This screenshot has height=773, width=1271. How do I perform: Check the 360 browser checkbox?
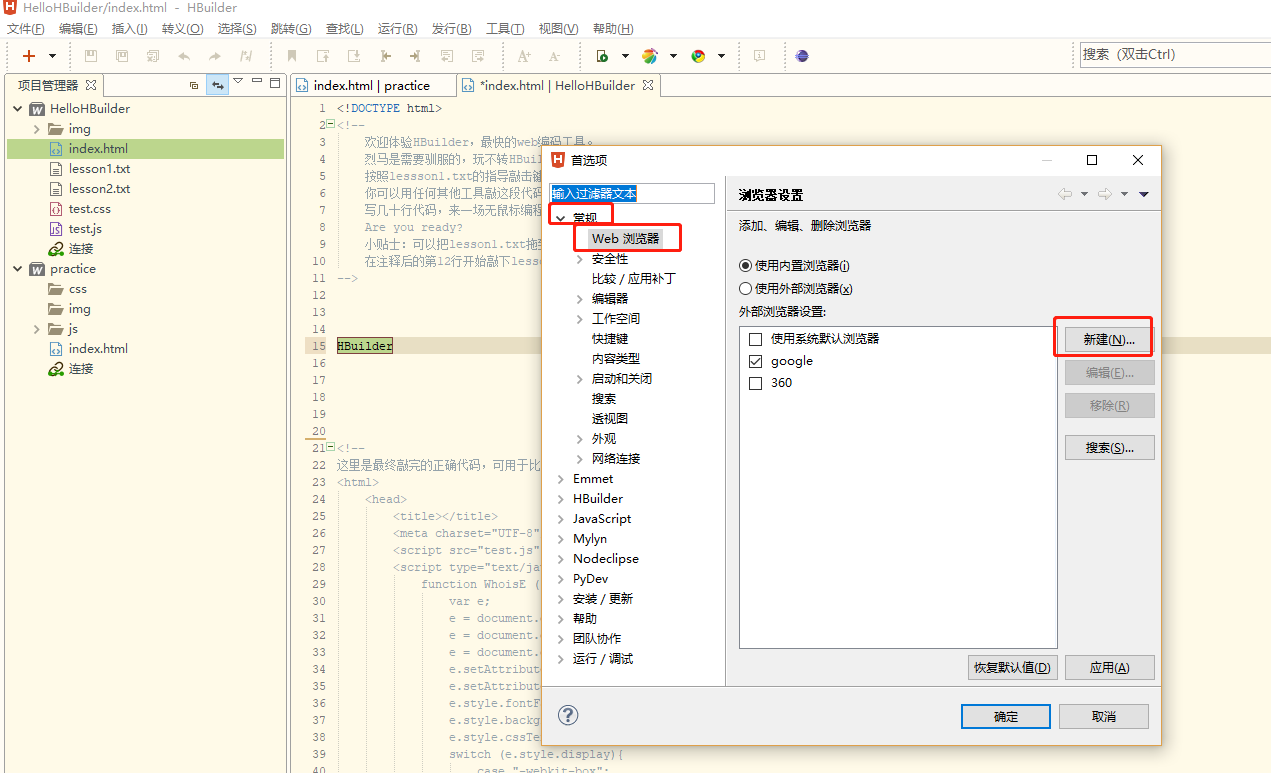click(756, 383)
